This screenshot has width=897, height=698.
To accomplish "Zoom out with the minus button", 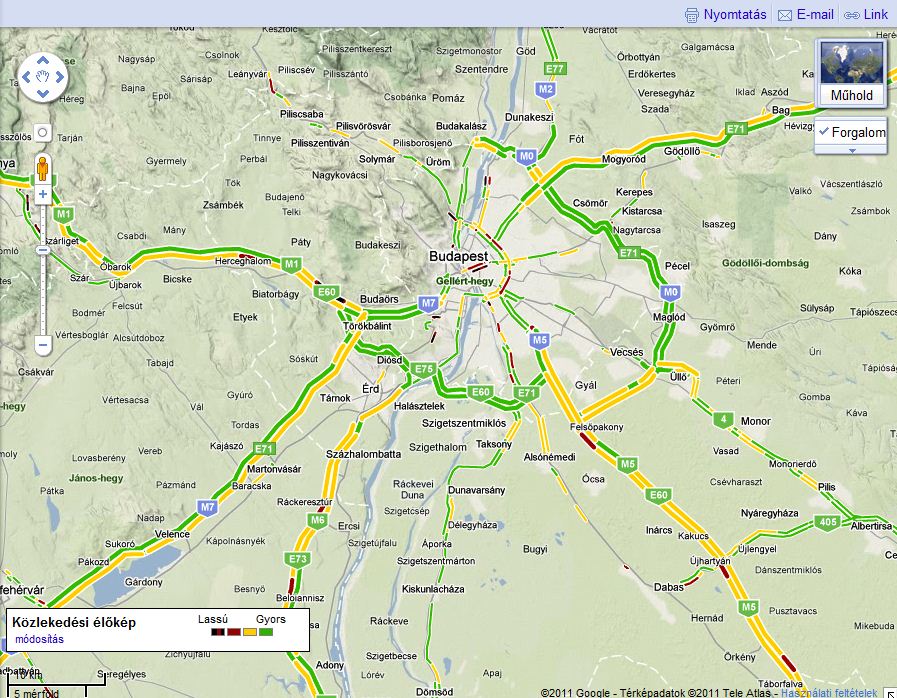I will [43, 345].
